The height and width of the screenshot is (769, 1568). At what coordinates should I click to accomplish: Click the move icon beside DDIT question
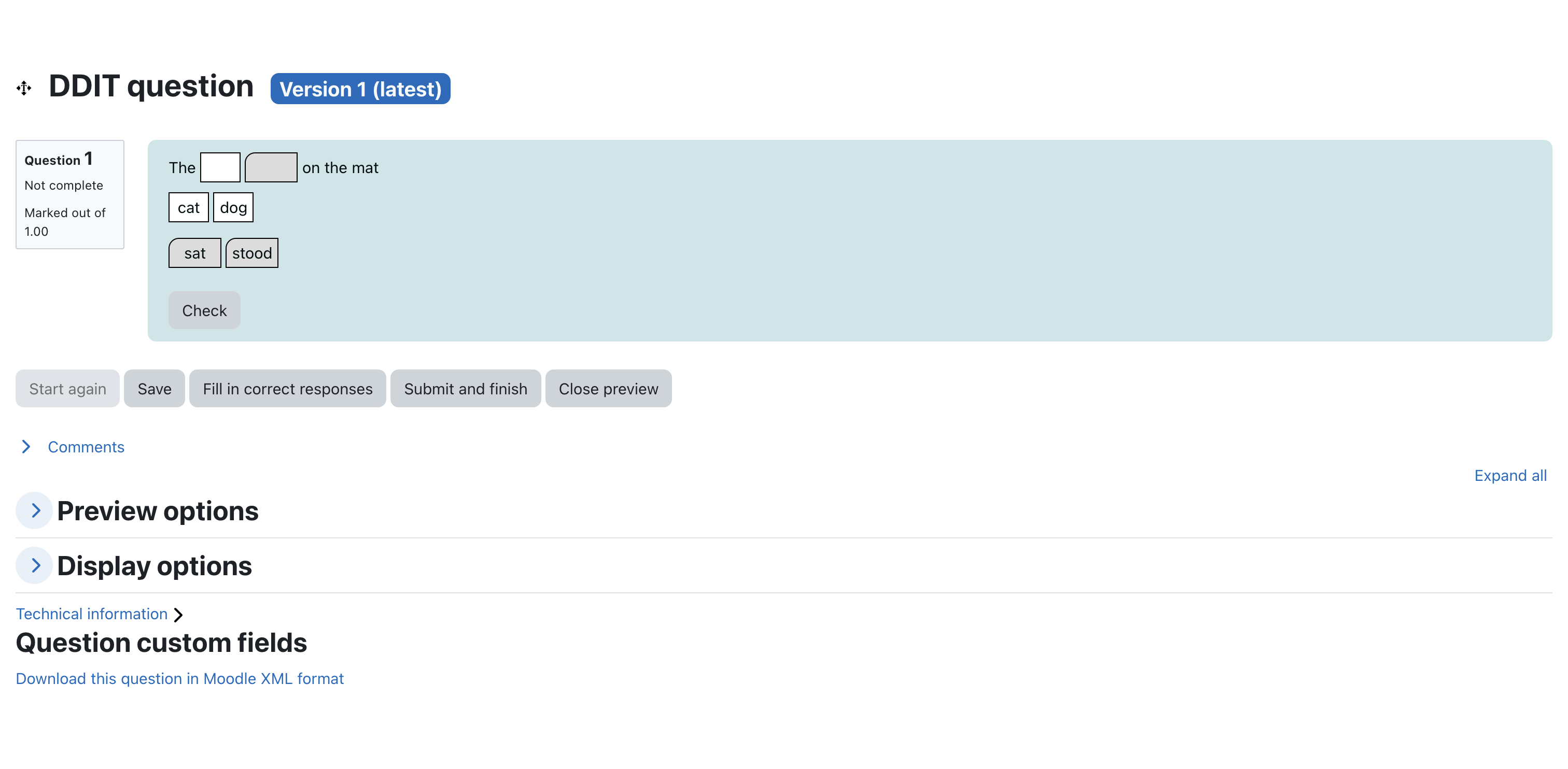(x=24, y=88)
